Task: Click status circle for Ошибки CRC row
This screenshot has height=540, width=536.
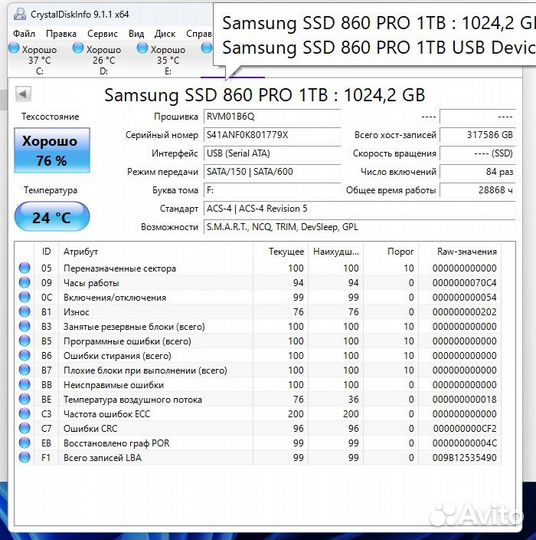Action: [24, 428]
